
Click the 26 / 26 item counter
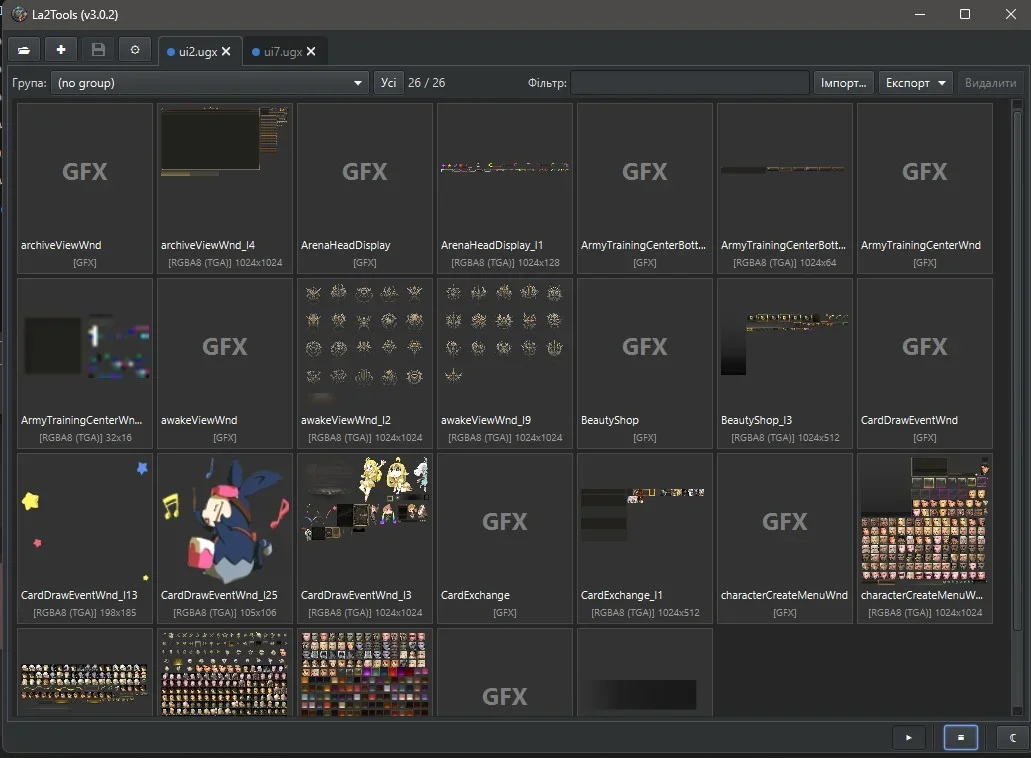coord(426,83)
